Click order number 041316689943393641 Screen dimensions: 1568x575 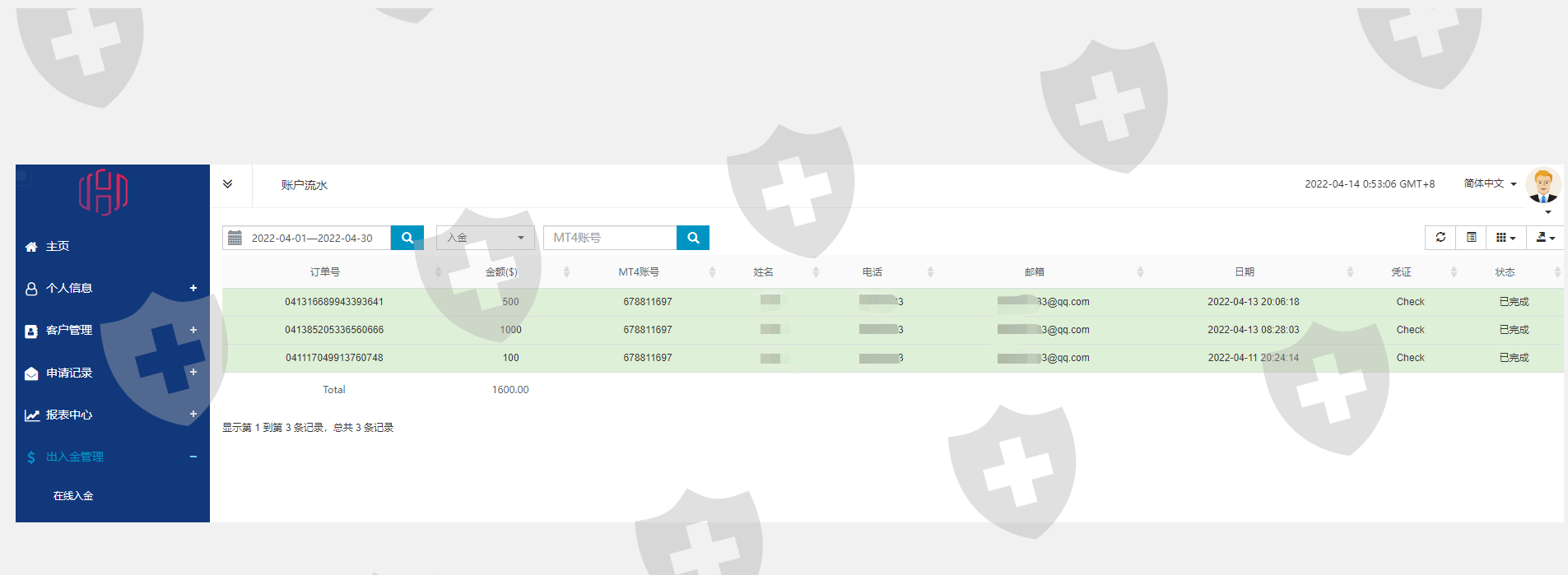(334, 302)
